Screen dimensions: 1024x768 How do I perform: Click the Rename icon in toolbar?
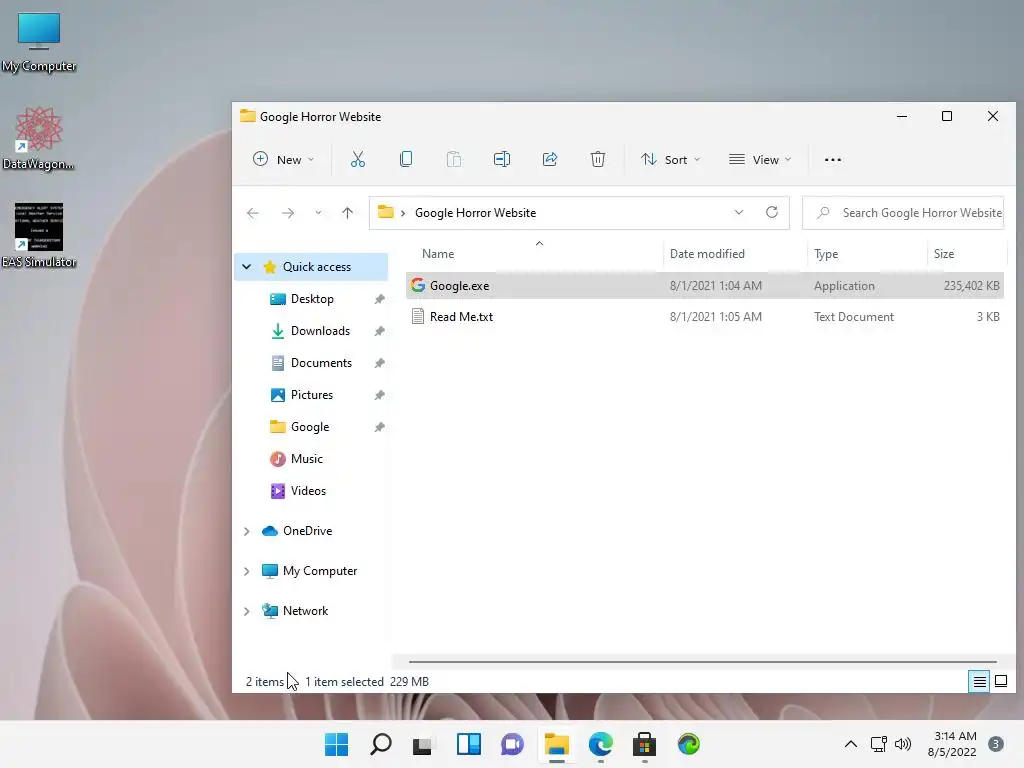[x=502, y=159]
